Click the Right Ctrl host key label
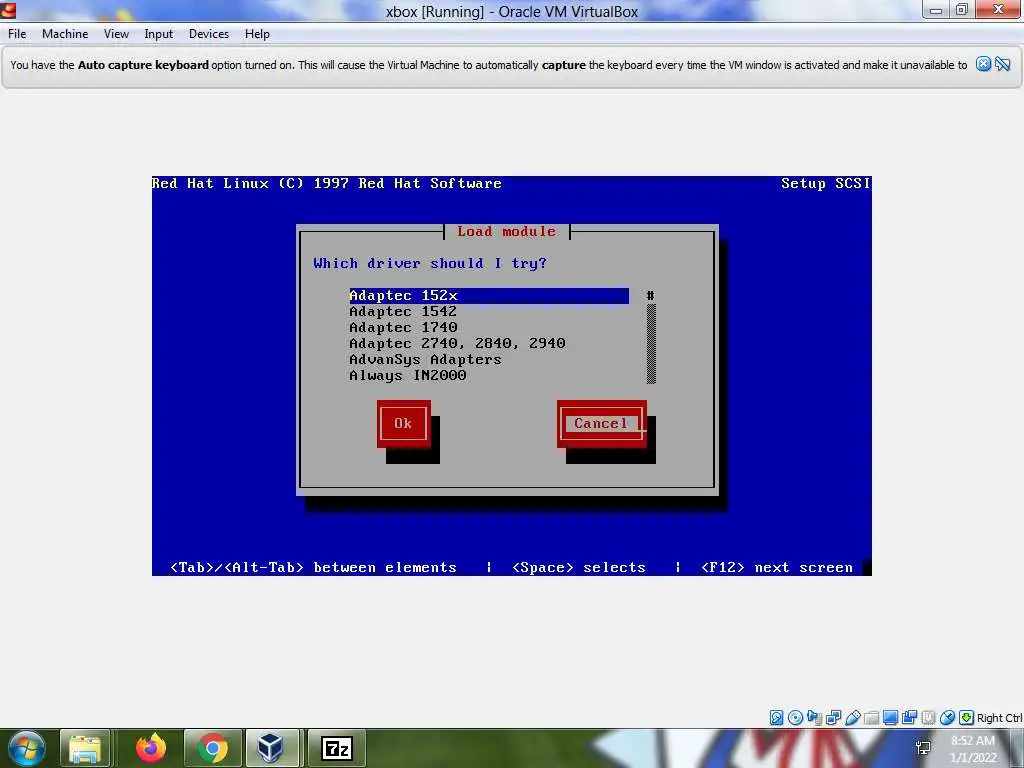This screenshot has height=768, width=1024. 999,718
